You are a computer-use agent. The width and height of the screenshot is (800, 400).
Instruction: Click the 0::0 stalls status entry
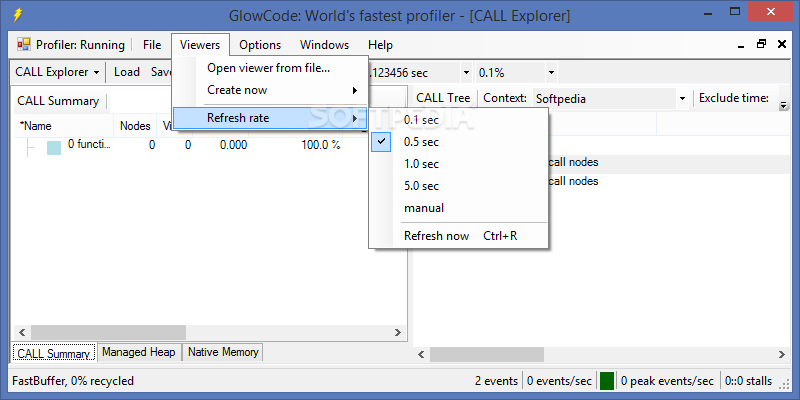point(748,381)
